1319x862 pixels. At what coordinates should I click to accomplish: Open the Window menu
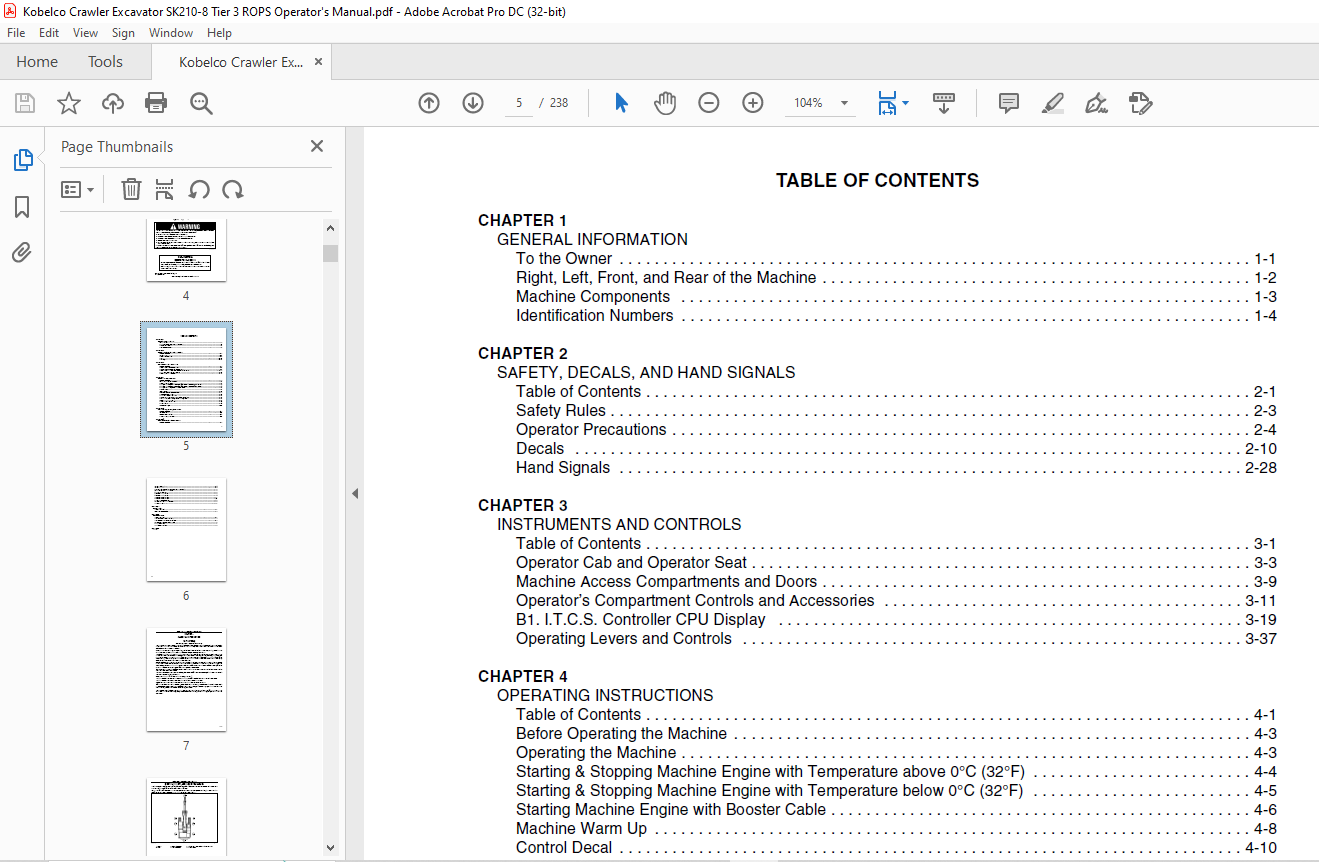(x=171, y=33)
